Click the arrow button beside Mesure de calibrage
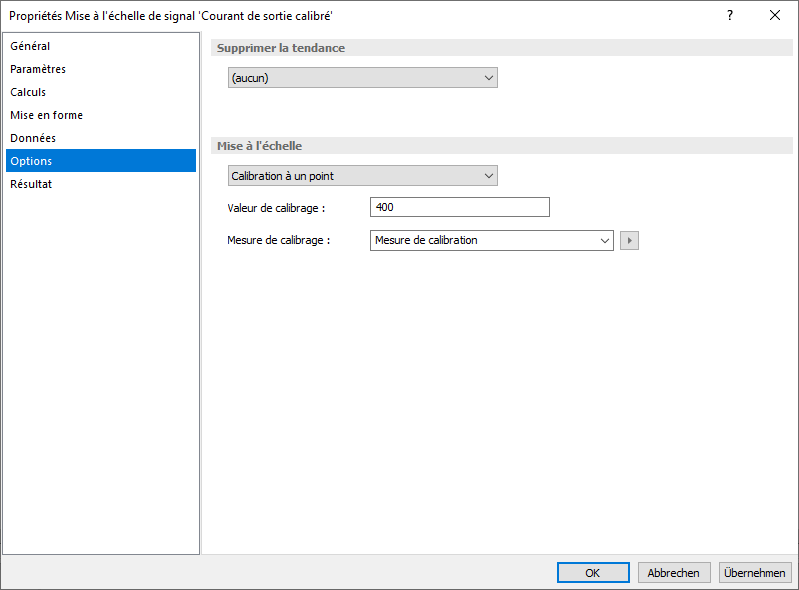 (629, 240)
